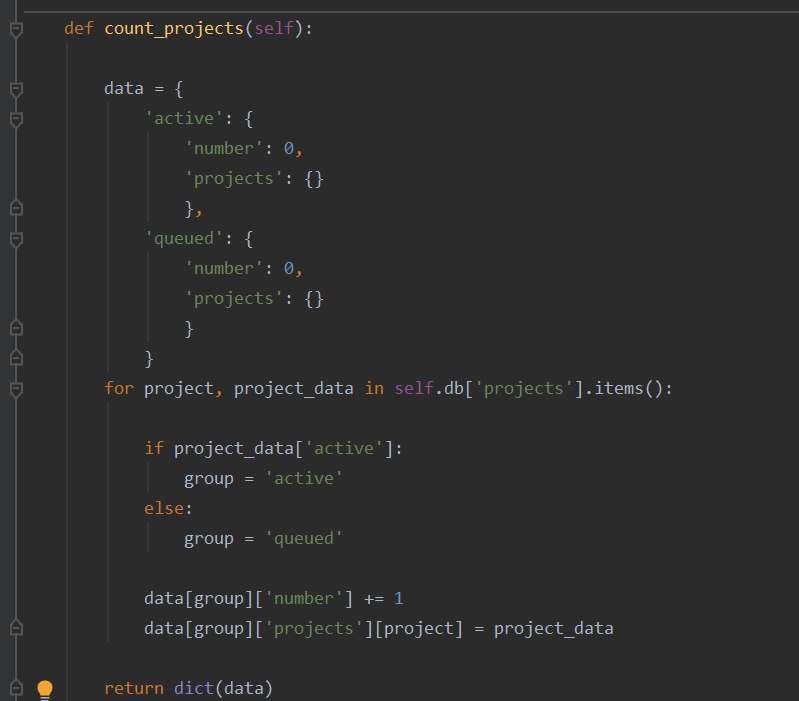This screenshot has width=799, height=701.
Task: Click the 'active' key in data dictionary
Action: (x=183, y=118)
